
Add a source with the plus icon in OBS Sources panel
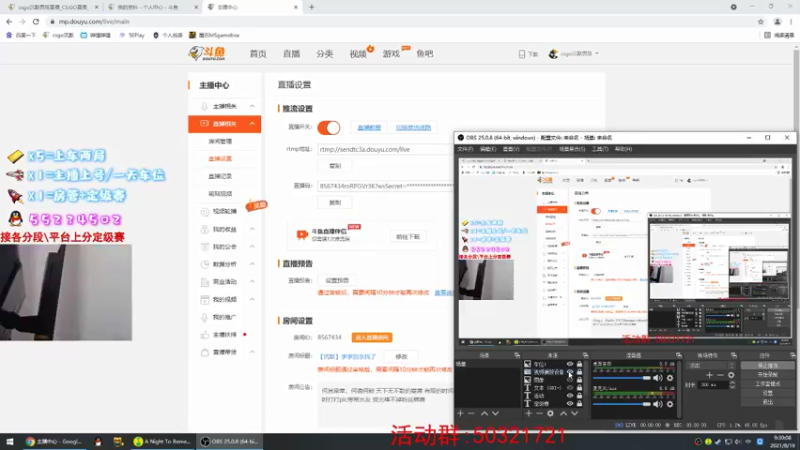point(529,413)
